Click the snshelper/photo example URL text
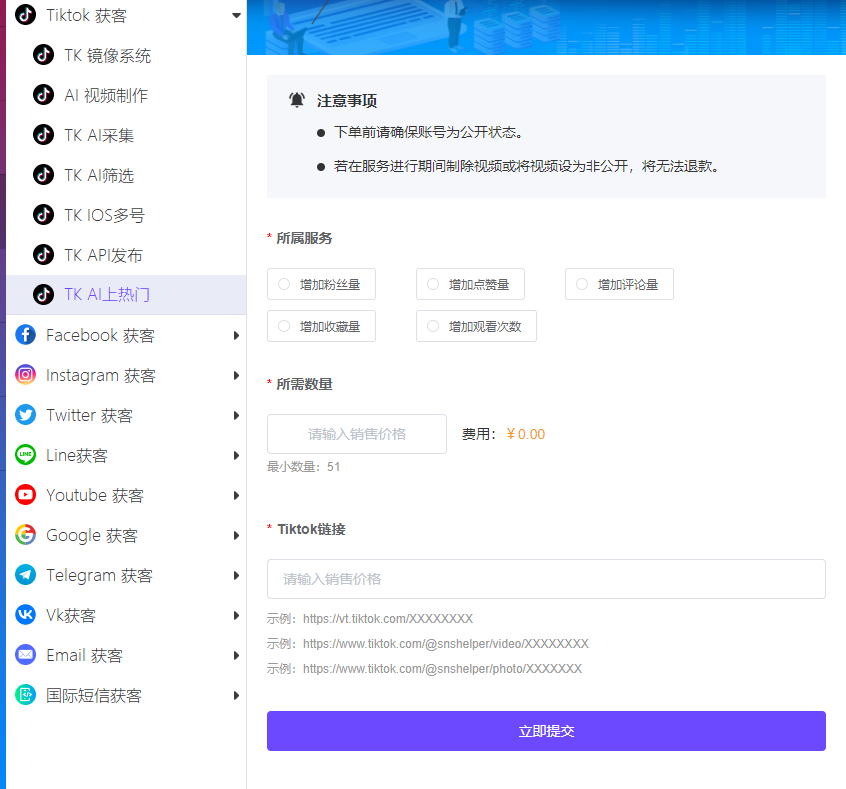The width and height of the screenshot is (846, 789). pos(442,669)
